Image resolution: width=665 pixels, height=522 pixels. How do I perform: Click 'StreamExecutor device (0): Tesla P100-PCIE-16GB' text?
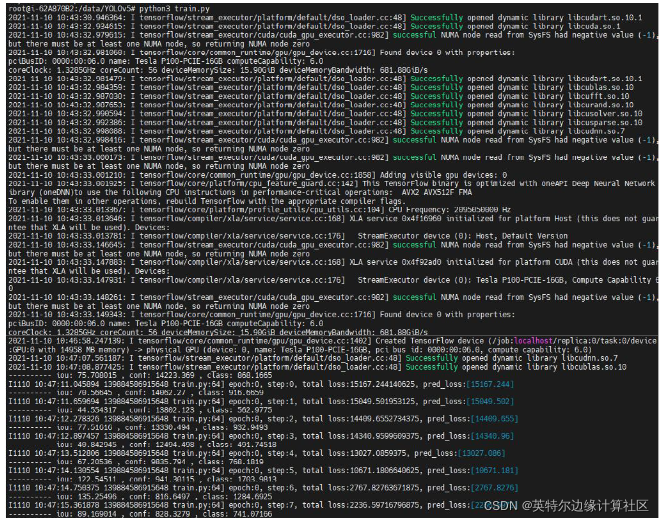[x=461, y=280]
